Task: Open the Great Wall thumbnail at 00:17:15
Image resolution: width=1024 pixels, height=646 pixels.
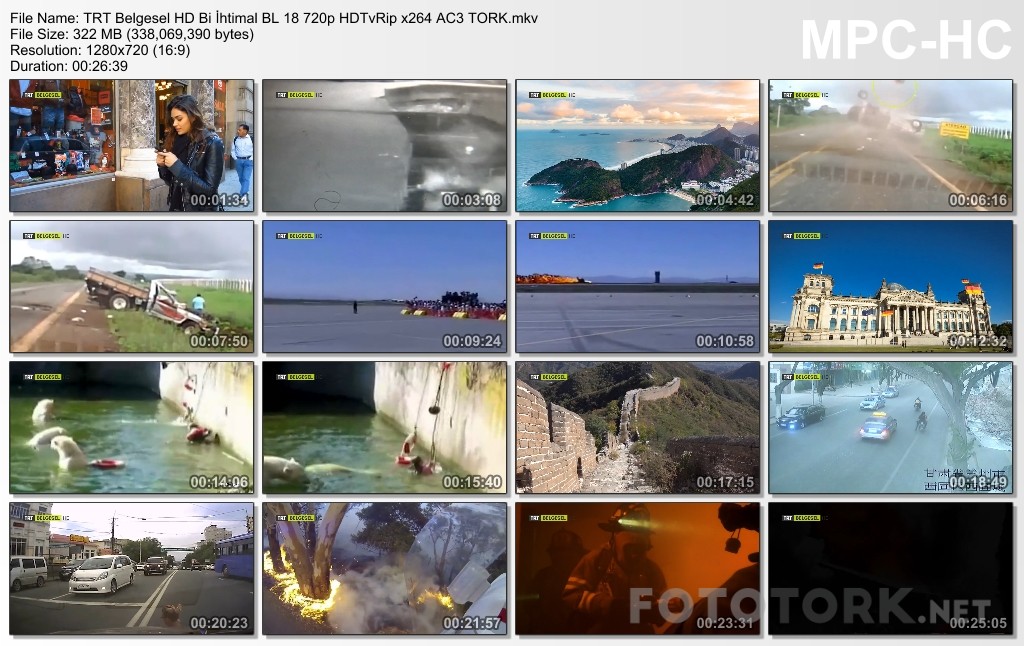Action: [x=637, y=428]
